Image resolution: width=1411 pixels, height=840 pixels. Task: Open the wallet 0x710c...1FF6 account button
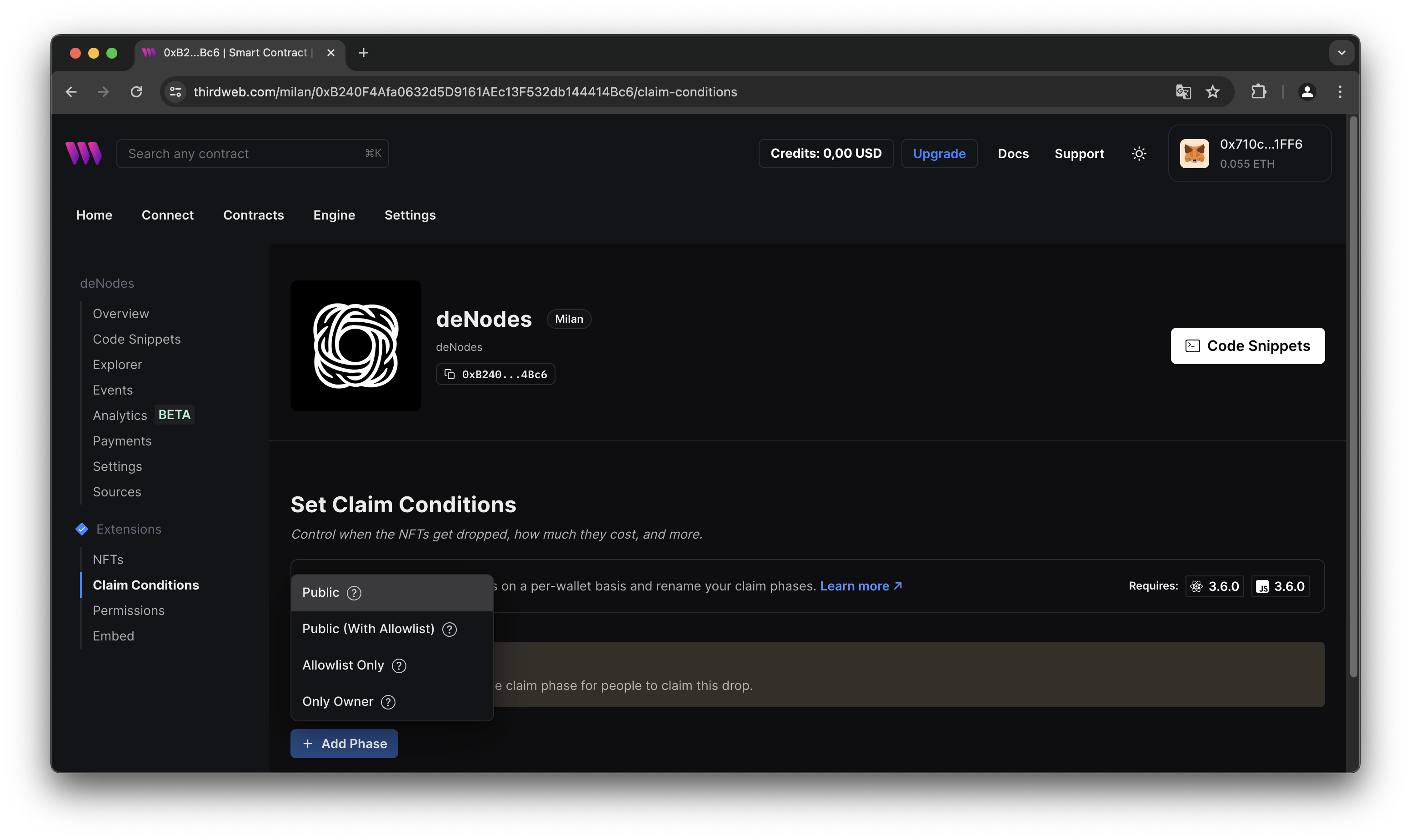[1249, 153]
